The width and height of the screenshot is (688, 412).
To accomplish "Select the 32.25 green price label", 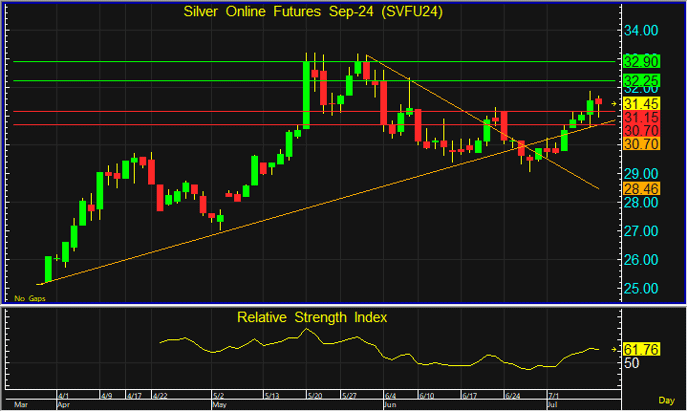I will point(641,81).
